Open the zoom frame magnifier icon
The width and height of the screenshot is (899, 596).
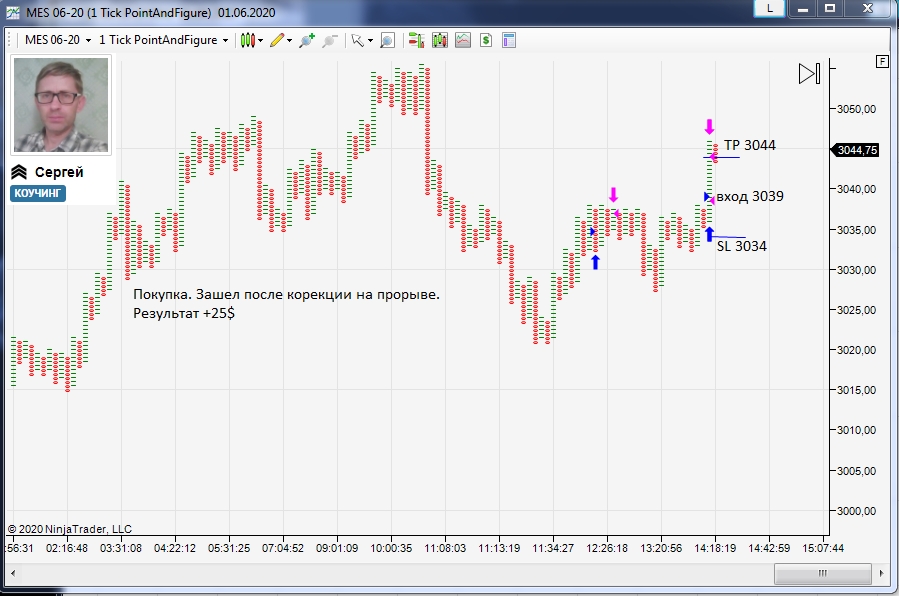[388, 40]
